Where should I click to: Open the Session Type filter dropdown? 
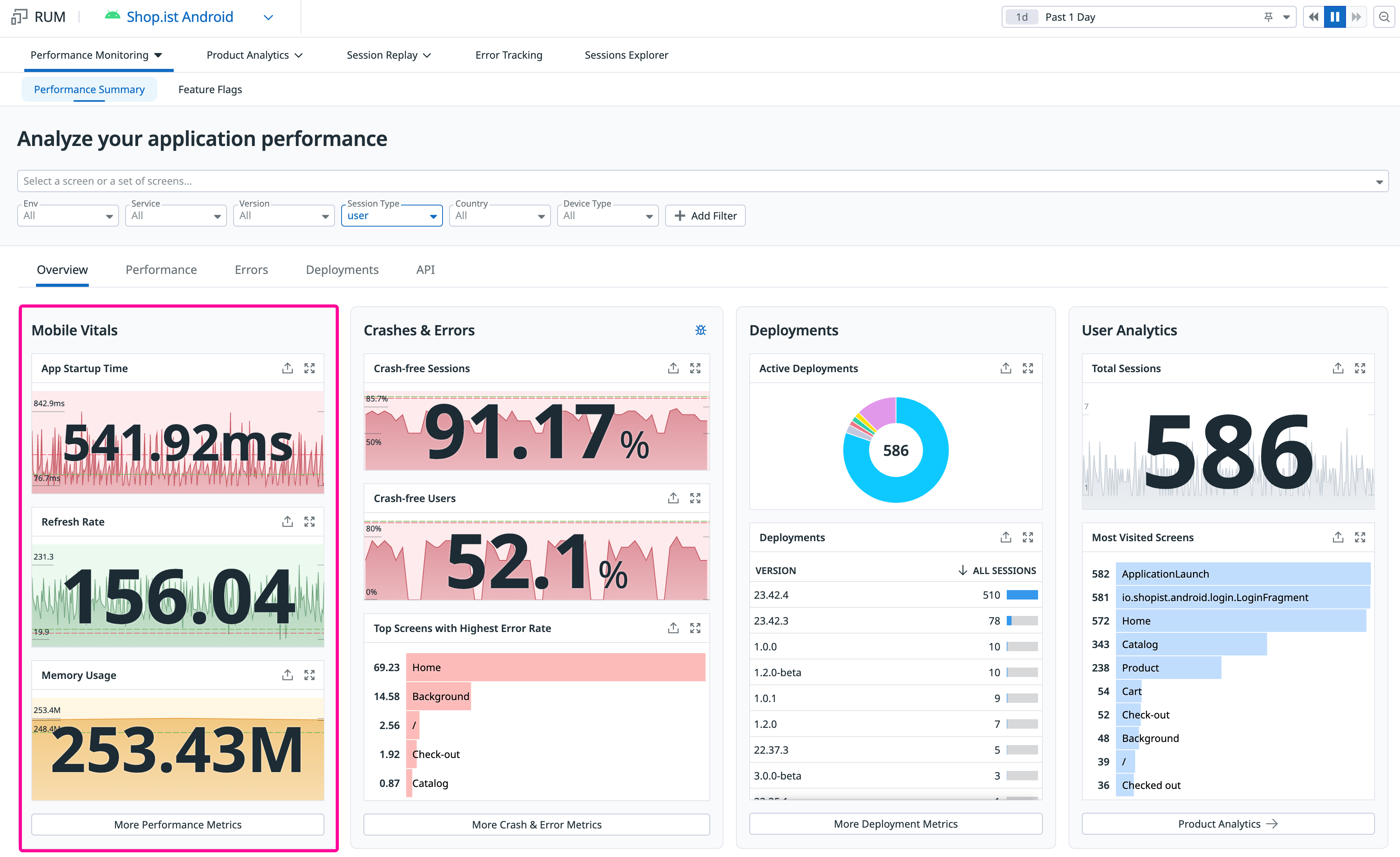(x=392, y=216)
